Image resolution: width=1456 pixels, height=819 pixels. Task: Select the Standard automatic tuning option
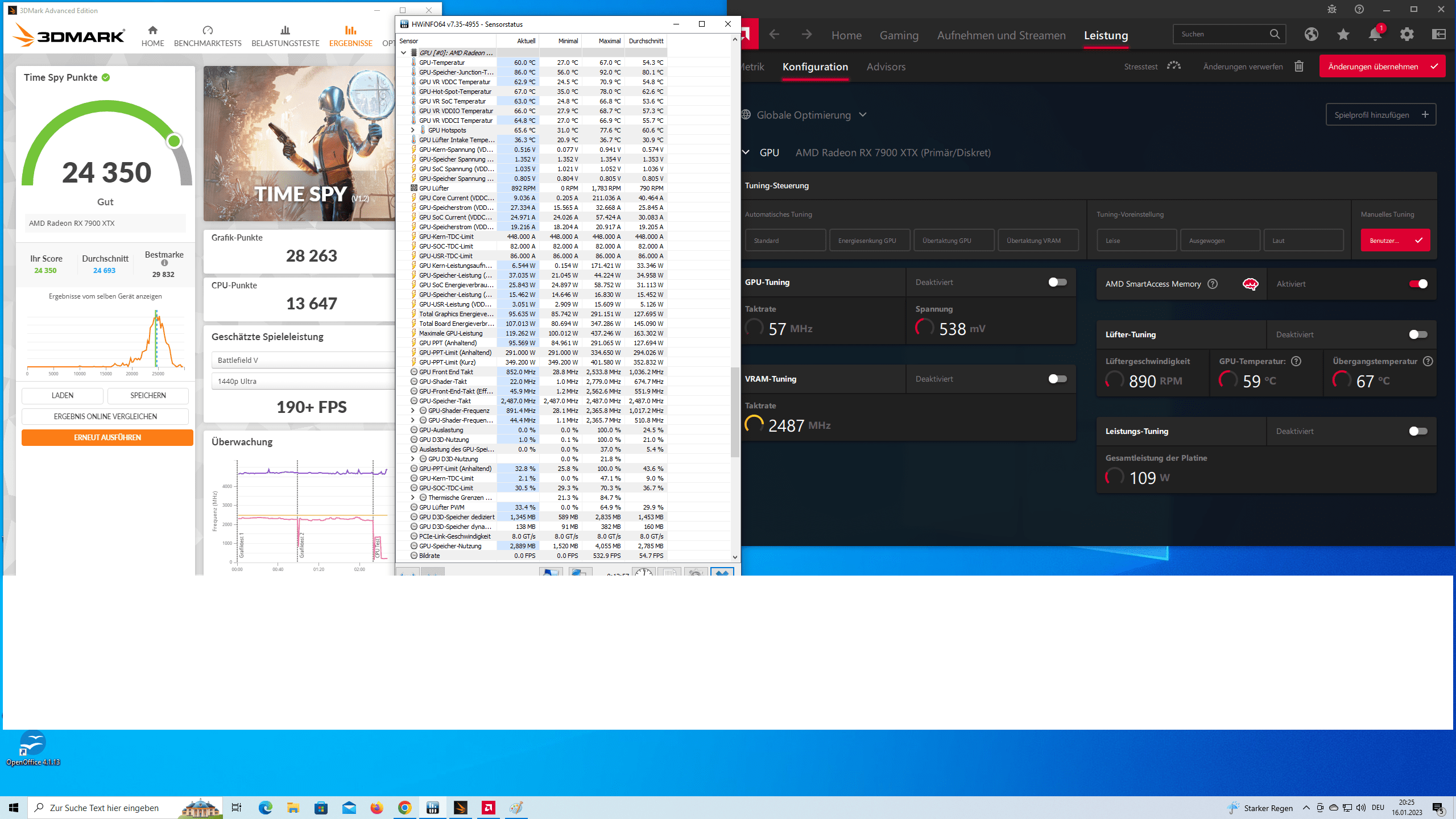click(785, 240)
